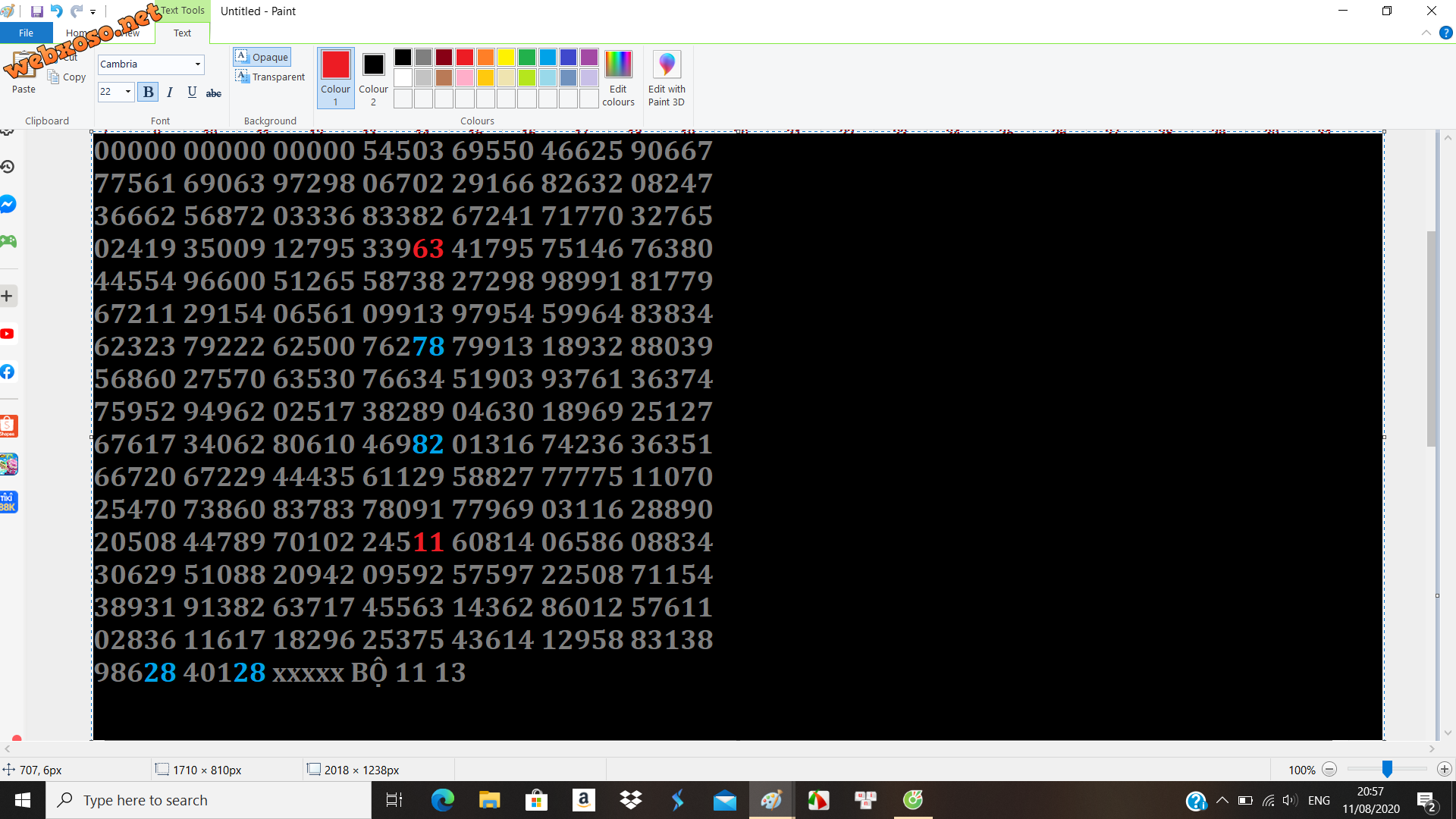Toggle bold text formatting
The width and height of the screenshot is (1456, 819).
tap(149, 92)
